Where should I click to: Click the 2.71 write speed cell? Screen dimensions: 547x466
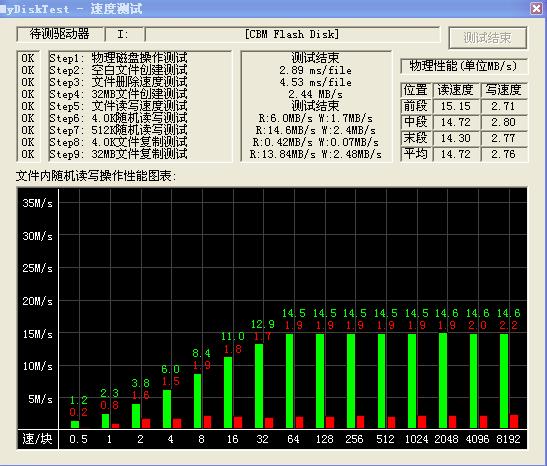(x=503, y=106)
